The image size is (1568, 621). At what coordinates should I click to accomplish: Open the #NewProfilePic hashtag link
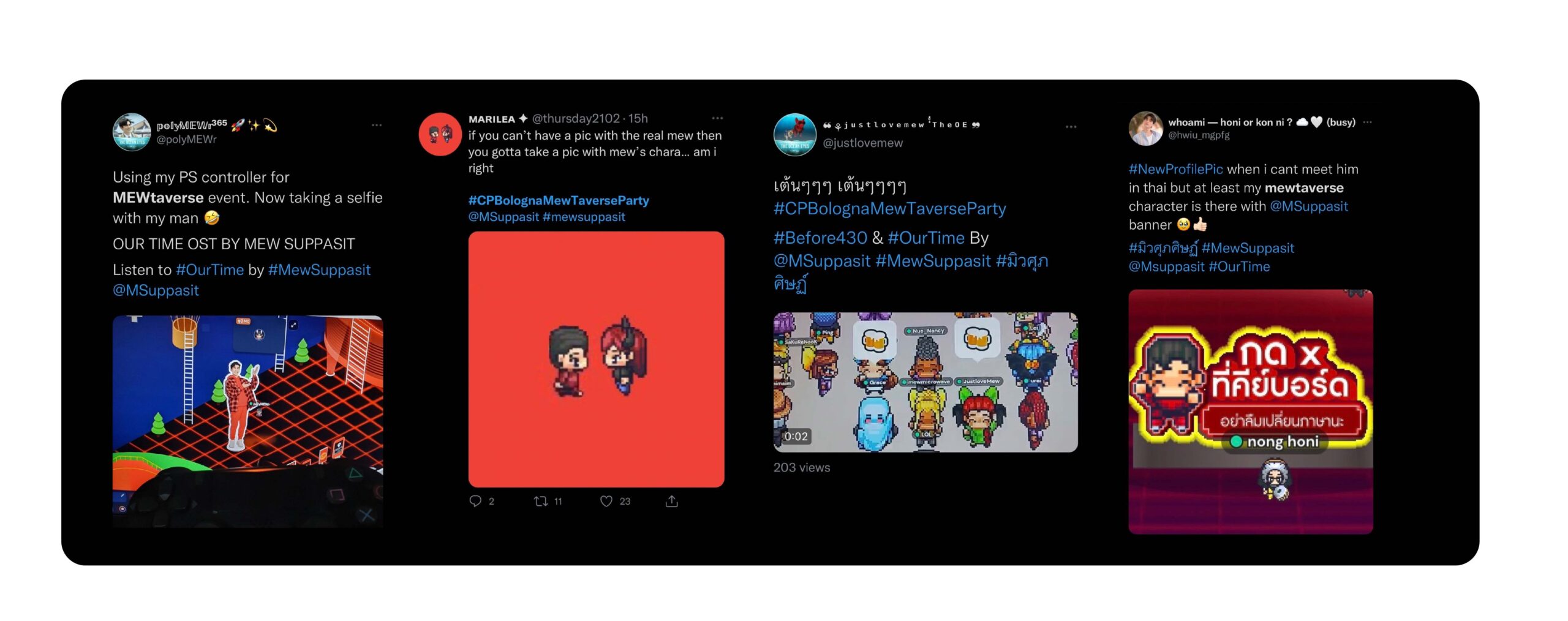[1175, 169]
